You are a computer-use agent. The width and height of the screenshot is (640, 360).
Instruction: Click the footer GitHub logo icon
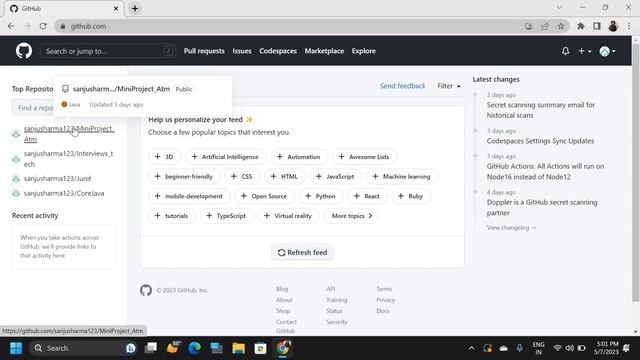pyautogui.click(x=146, y=290)
